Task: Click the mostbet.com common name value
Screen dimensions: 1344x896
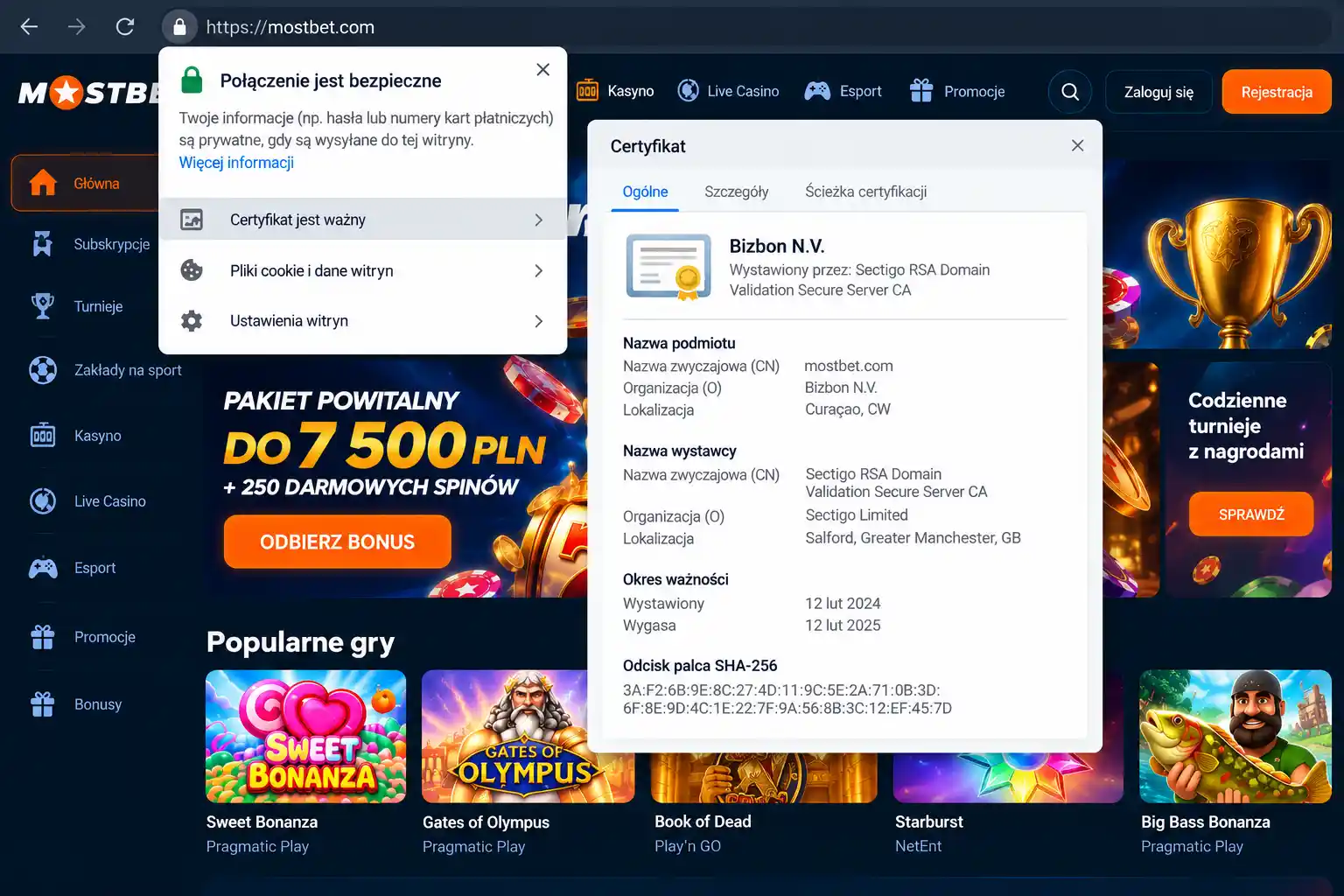Action: [849, 366]
